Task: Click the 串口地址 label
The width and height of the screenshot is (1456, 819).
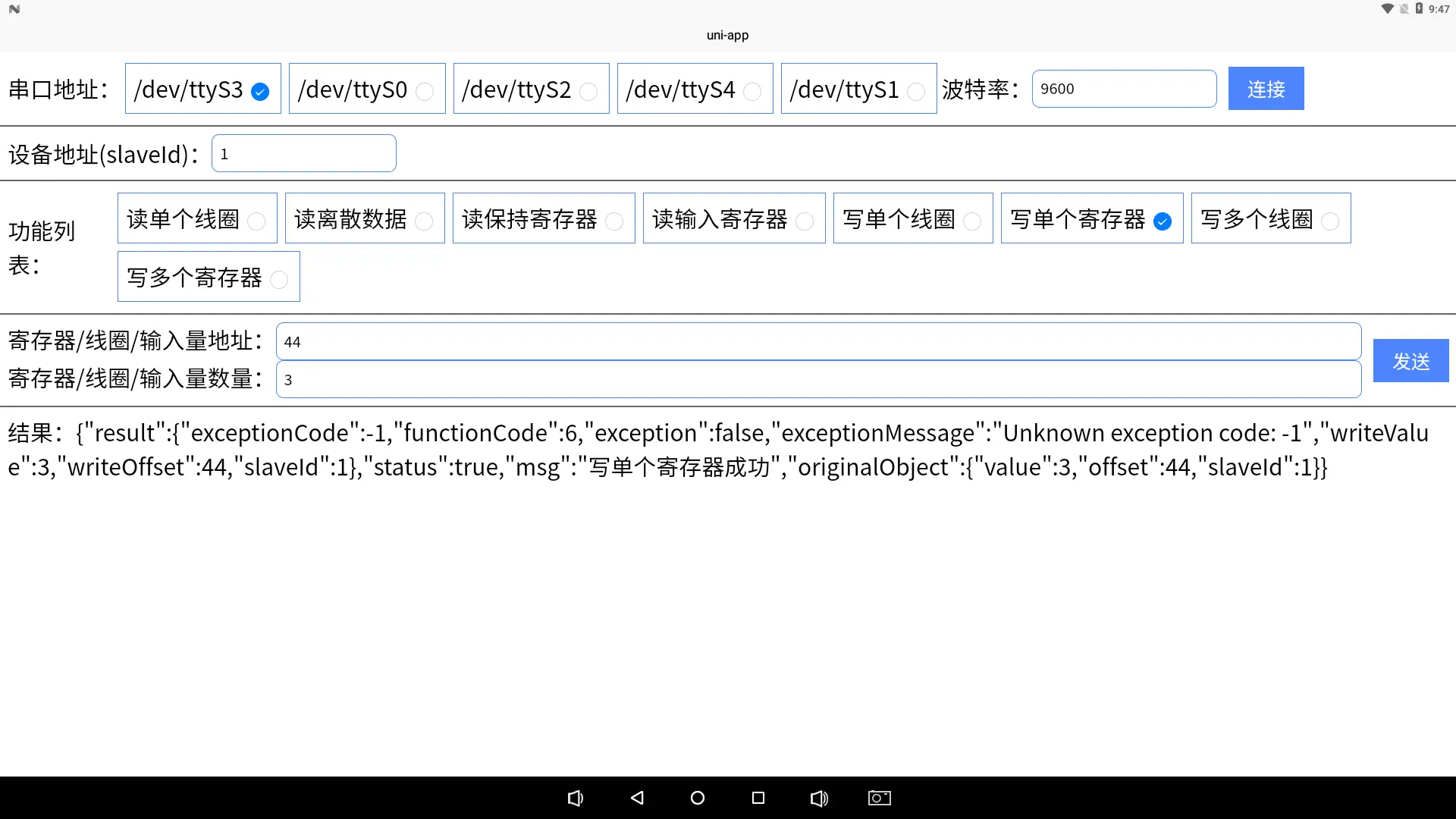Action: coord(58,89)
